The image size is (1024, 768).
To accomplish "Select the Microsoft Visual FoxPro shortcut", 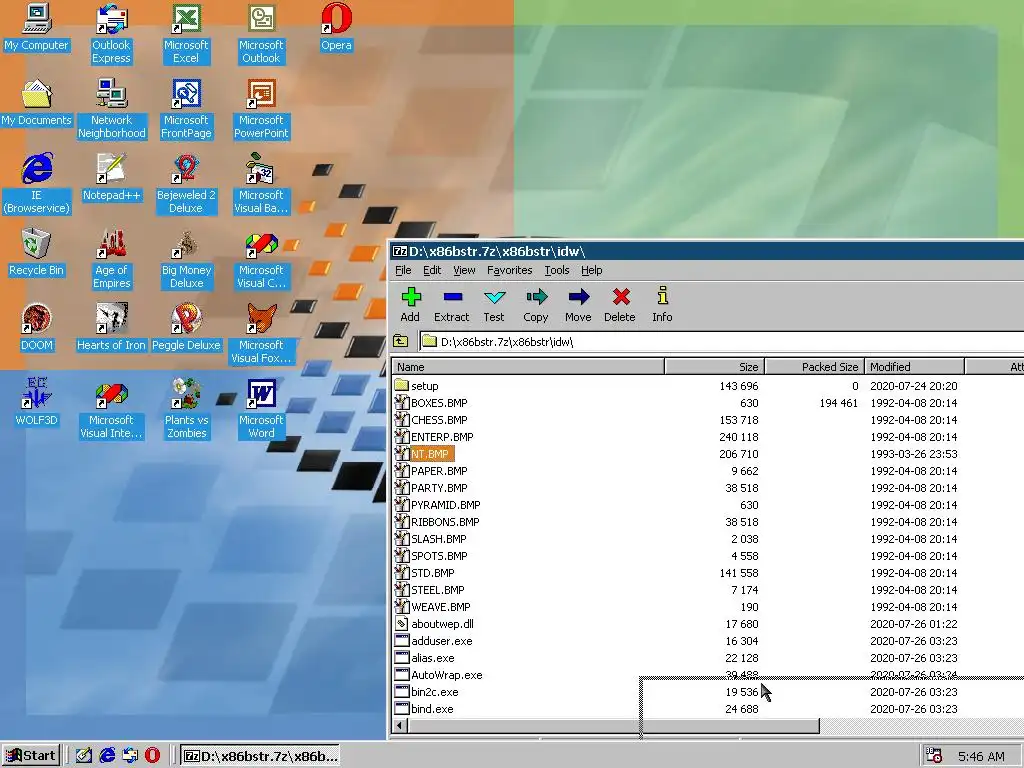I will point(261,334).
